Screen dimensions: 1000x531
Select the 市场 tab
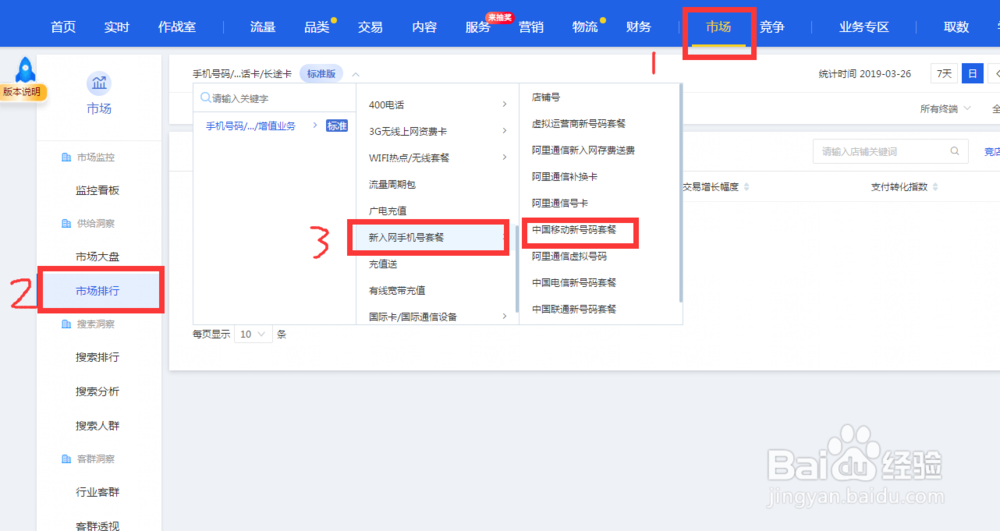(x=718, y=27)
